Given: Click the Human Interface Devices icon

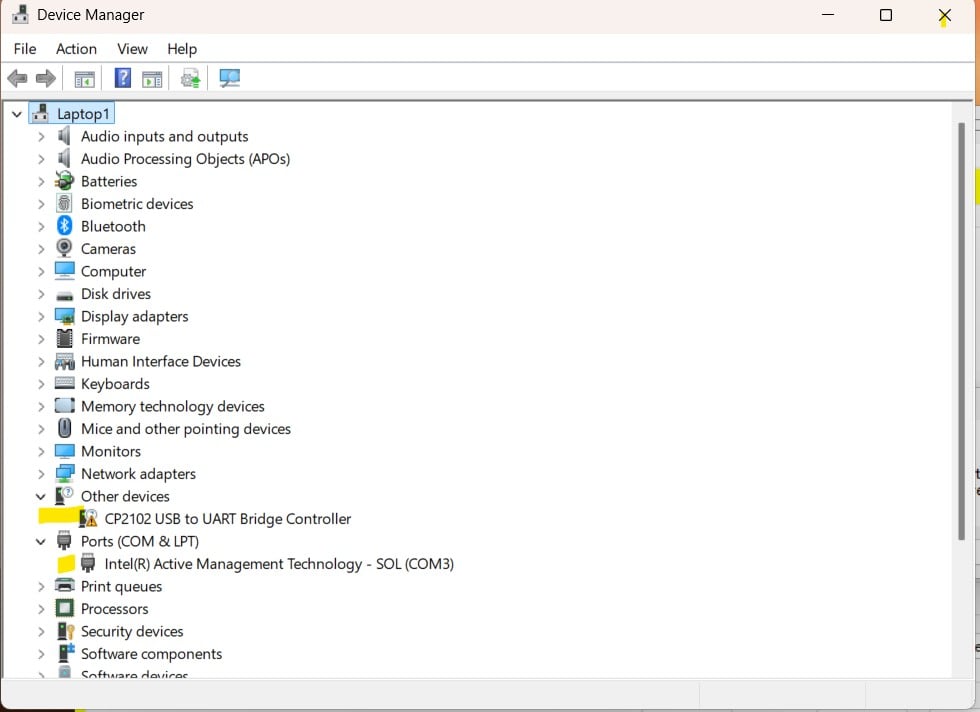Looking at the screenshot, I should pyautogui.click(x=64, y=361).
